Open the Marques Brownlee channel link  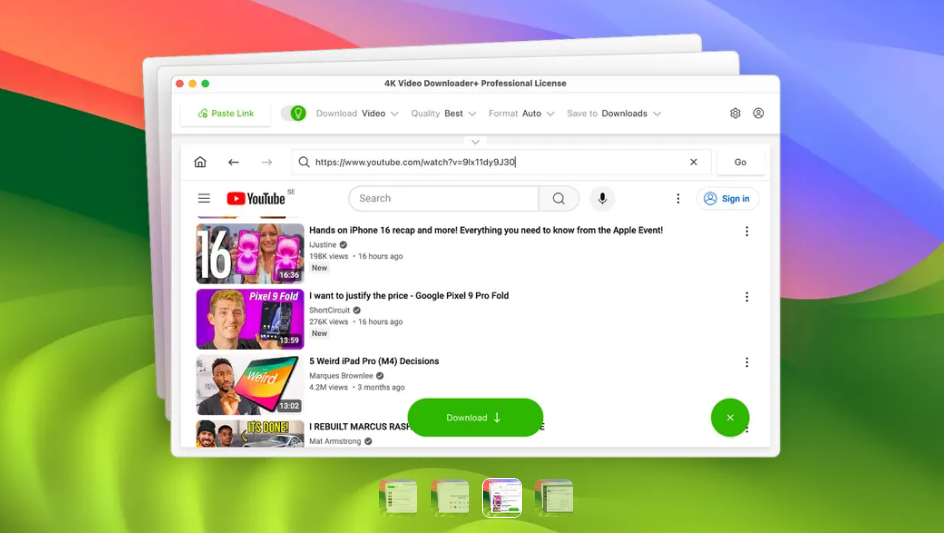[x=341, y=376]
